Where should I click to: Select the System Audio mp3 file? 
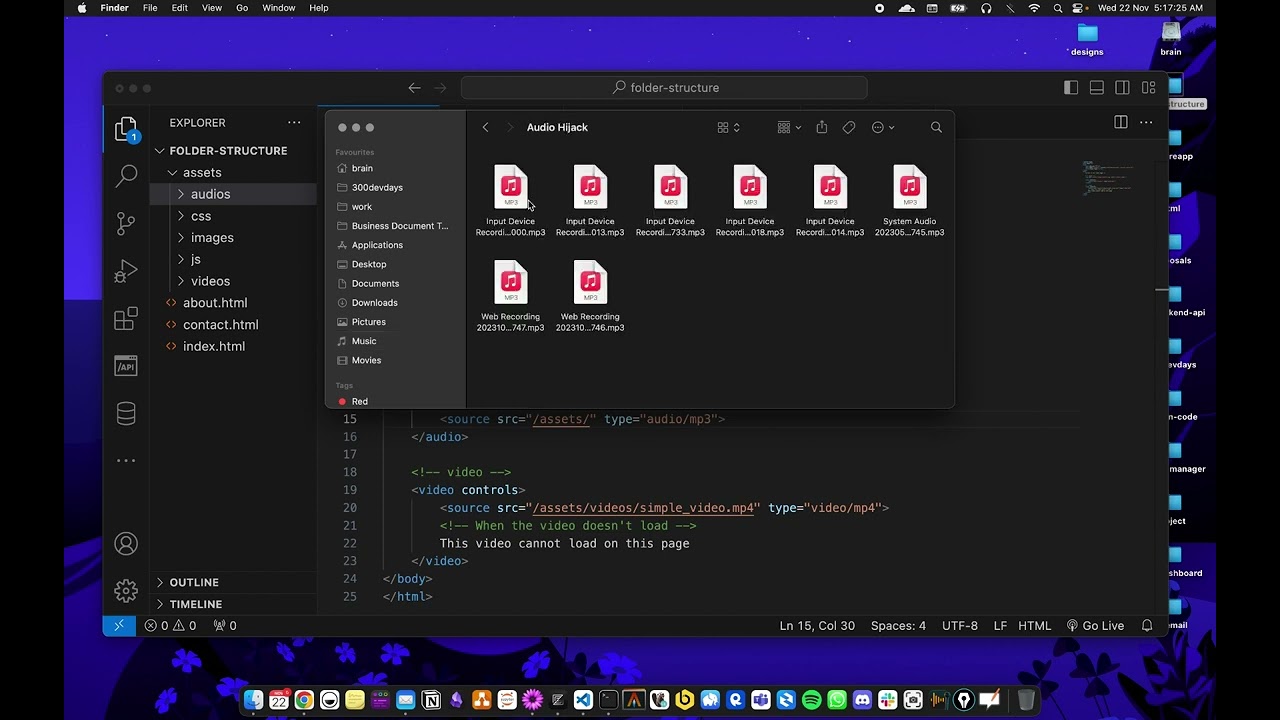click(x=910, y=201)
